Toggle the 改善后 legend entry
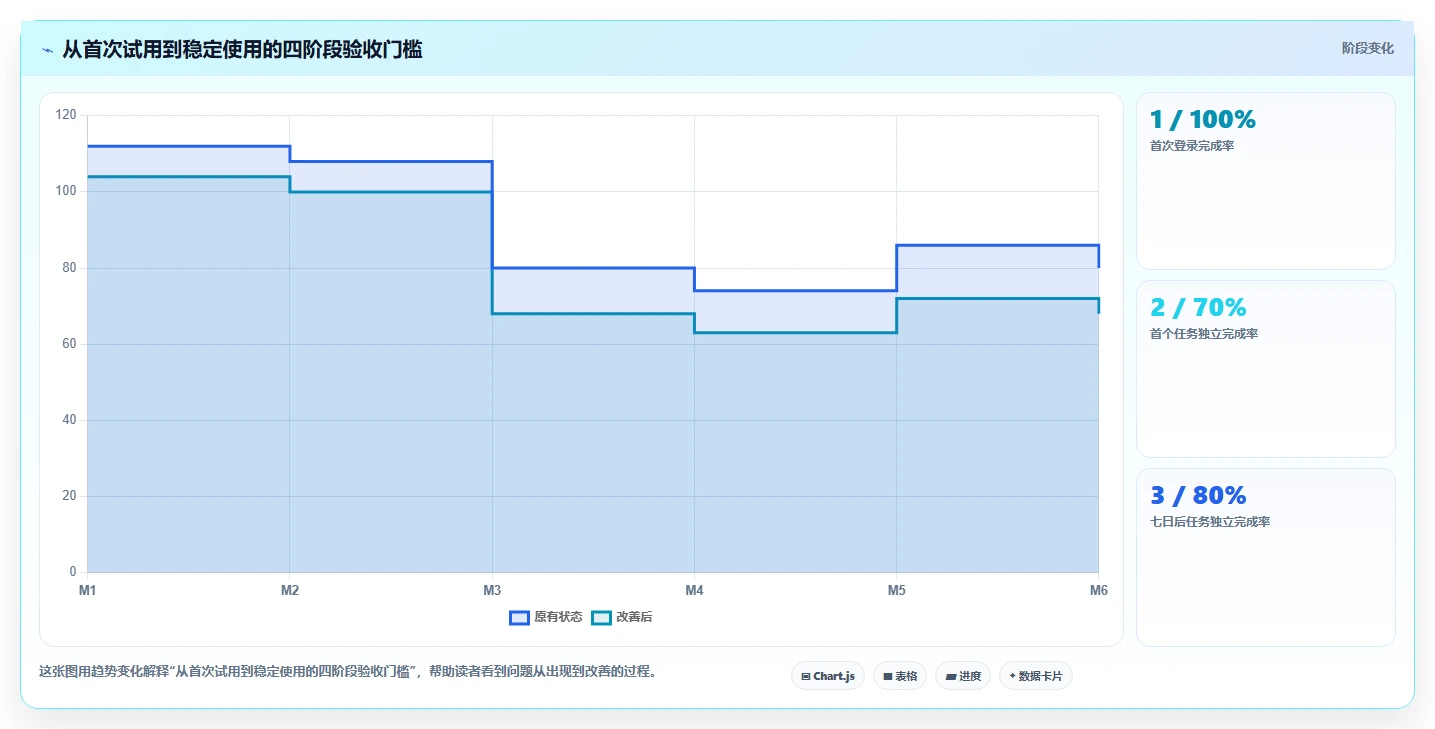The width and height of the screenshot is (1435, 729). coord(622,617)
